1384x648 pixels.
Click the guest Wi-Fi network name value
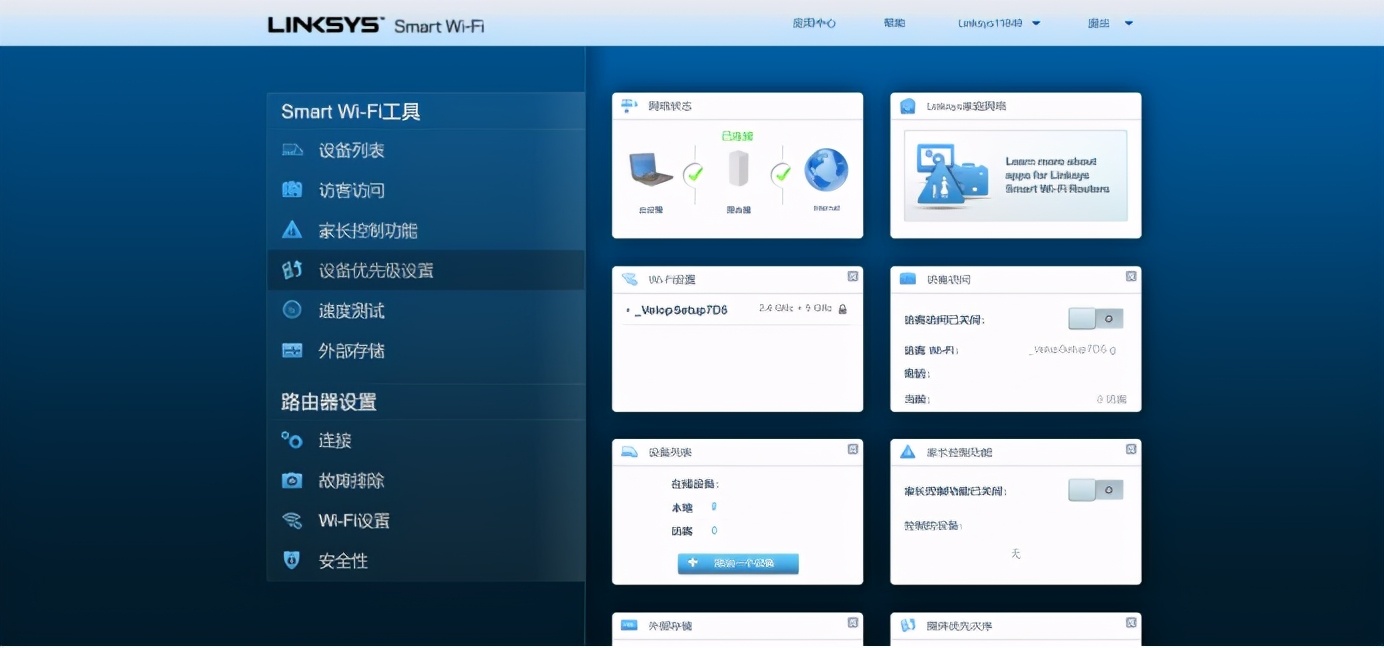1072,350
